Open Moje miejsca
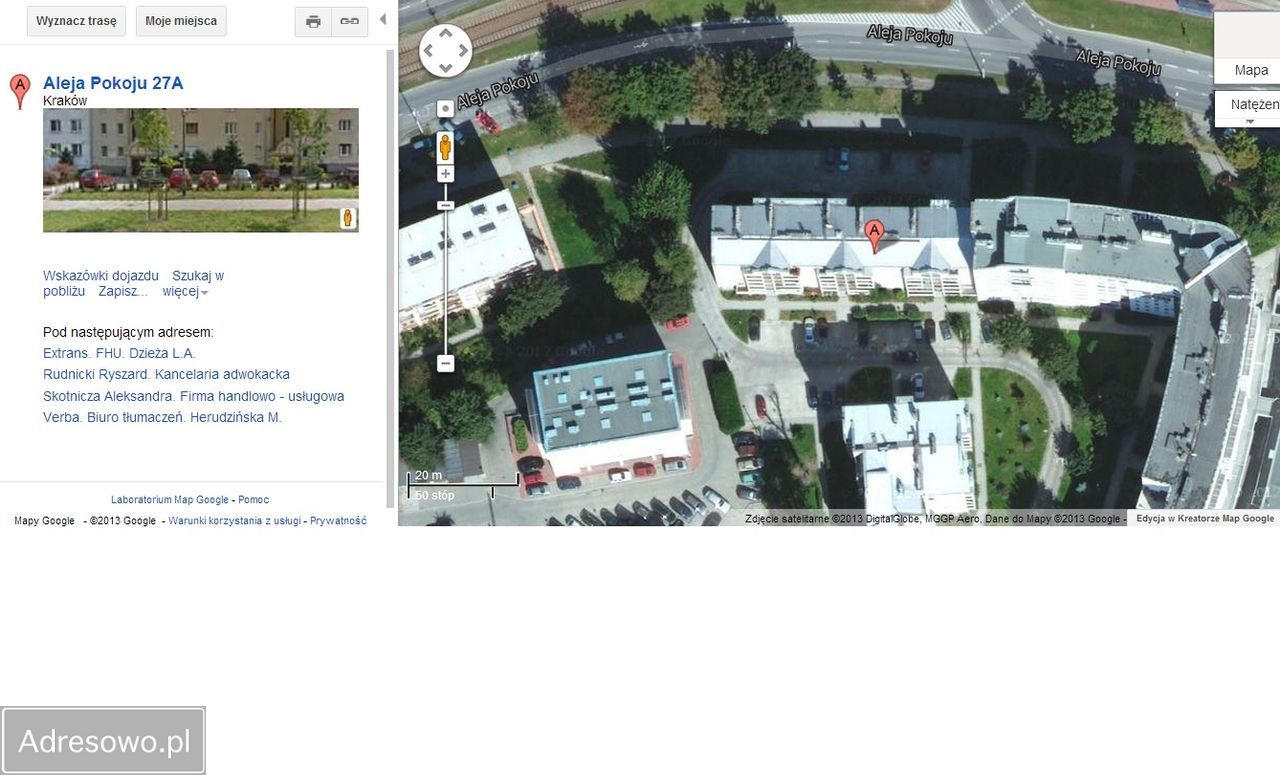1280x775 pixels. pyautogui.click(x=181, y=21)
